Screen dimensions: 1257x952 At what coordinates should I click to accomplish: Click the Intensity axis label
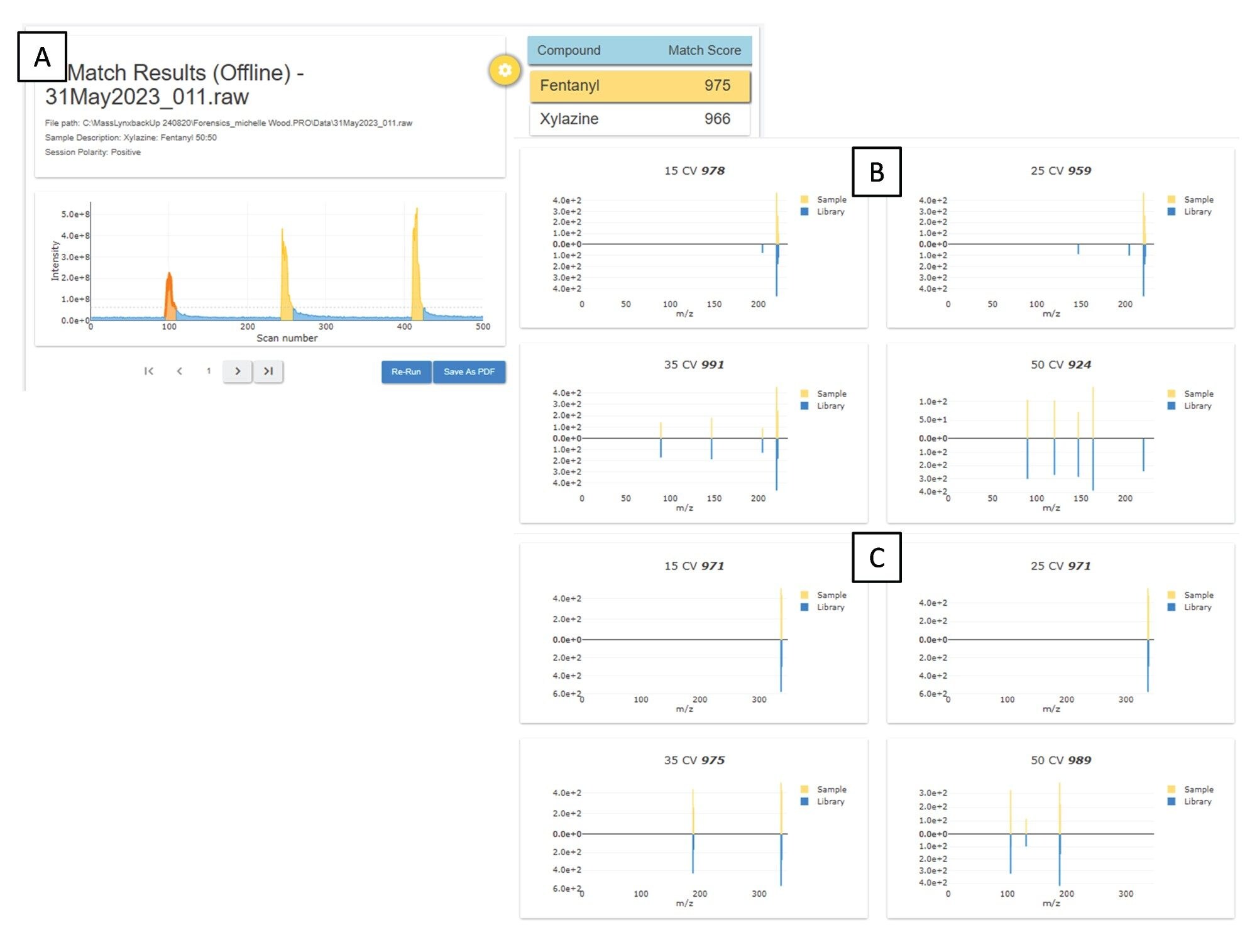click(55, 261)
